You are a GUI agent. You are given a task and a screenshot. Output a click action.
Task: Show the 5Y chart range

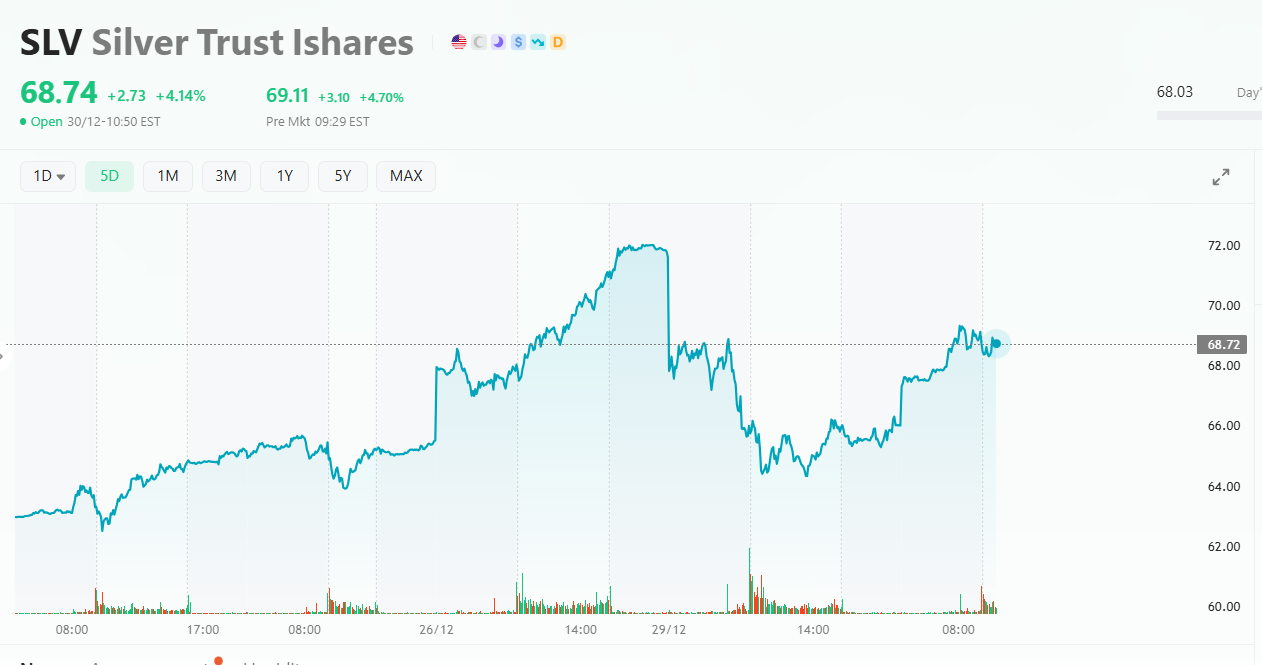point(343,177)
